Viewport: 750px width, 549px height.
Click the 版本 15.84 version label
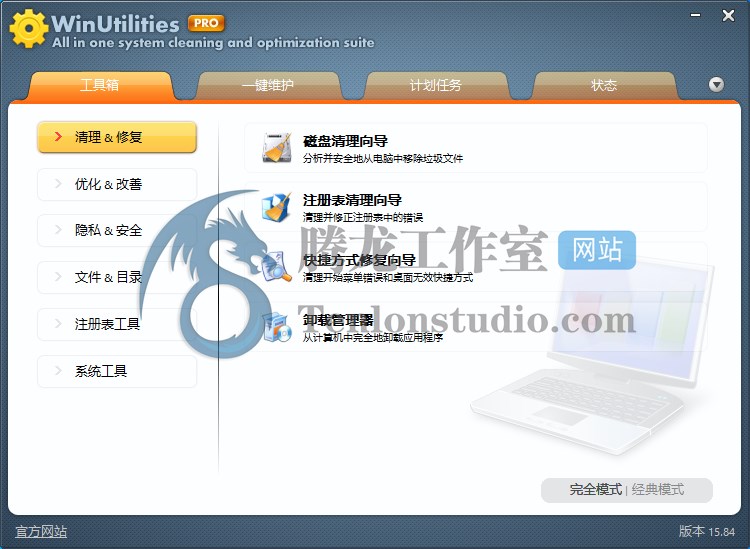pyautogui.click(x=707, y=532)
